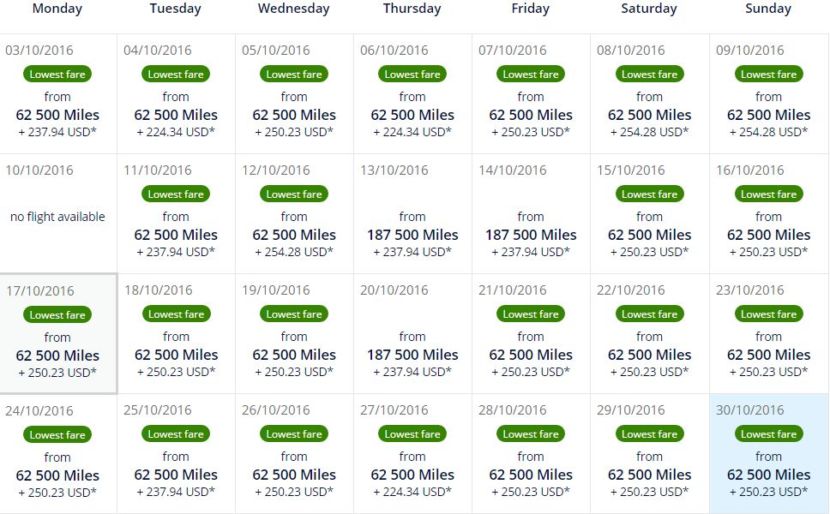
Task: Pick the 24/10/2016 Monday fare cell
Action: (x=58, y=453)
